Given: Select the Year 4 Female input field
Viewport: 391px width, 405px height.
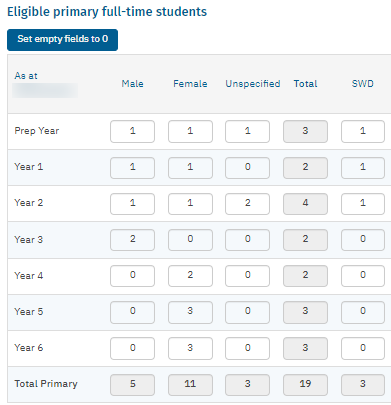Looking at the screenshot, I should coord(190,276).
